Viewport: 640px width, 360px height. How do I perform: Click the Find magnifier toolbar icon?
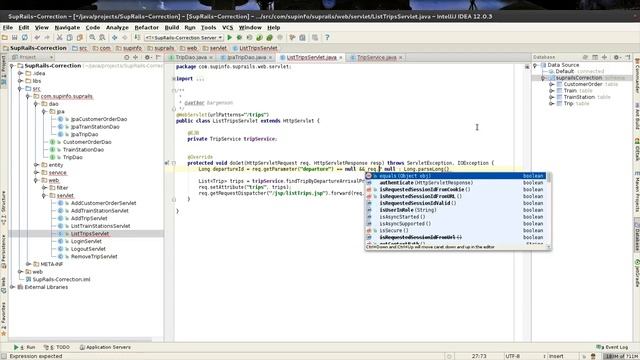[x=92, y=38]
